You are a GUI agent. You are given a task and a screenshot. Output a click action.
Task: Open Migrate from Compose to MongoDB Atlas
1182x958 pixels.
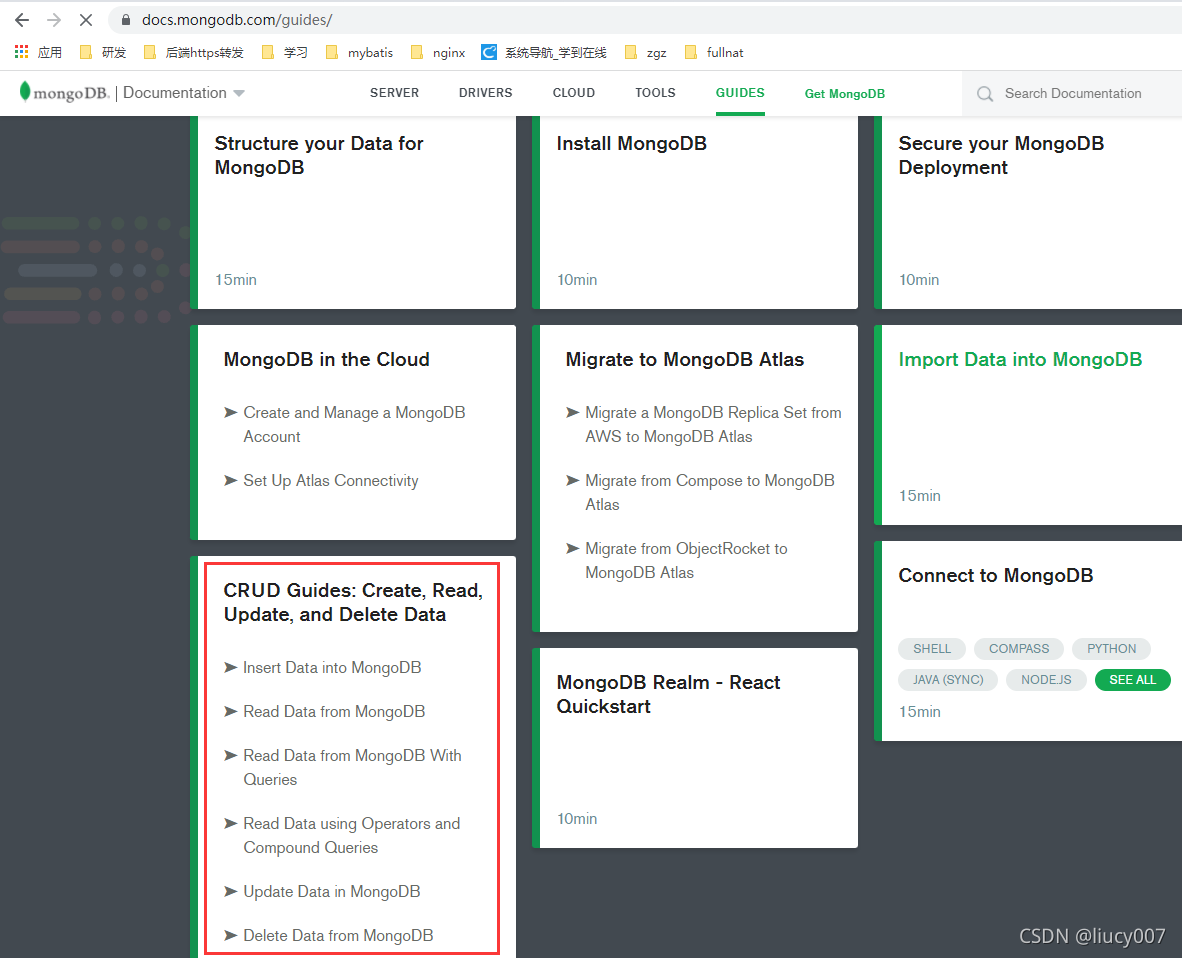tap(709, 492)
